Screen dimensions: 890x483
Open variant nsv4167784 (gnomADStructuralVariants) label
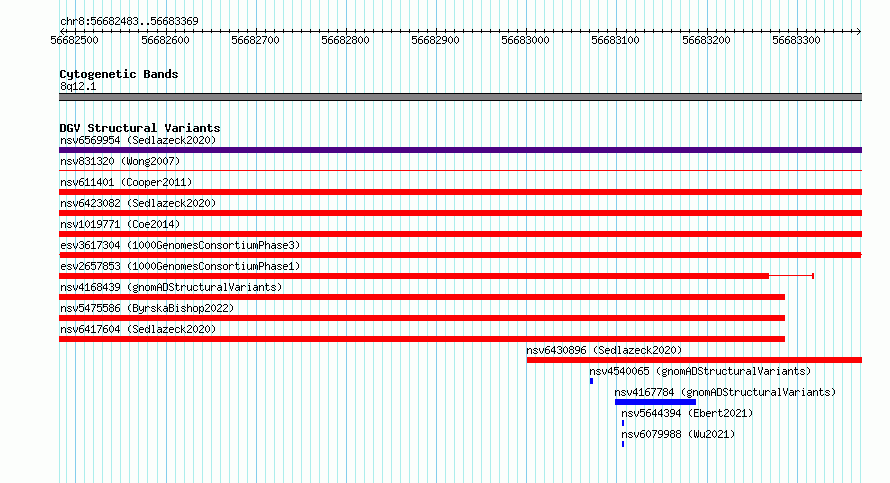coord(725,392)
